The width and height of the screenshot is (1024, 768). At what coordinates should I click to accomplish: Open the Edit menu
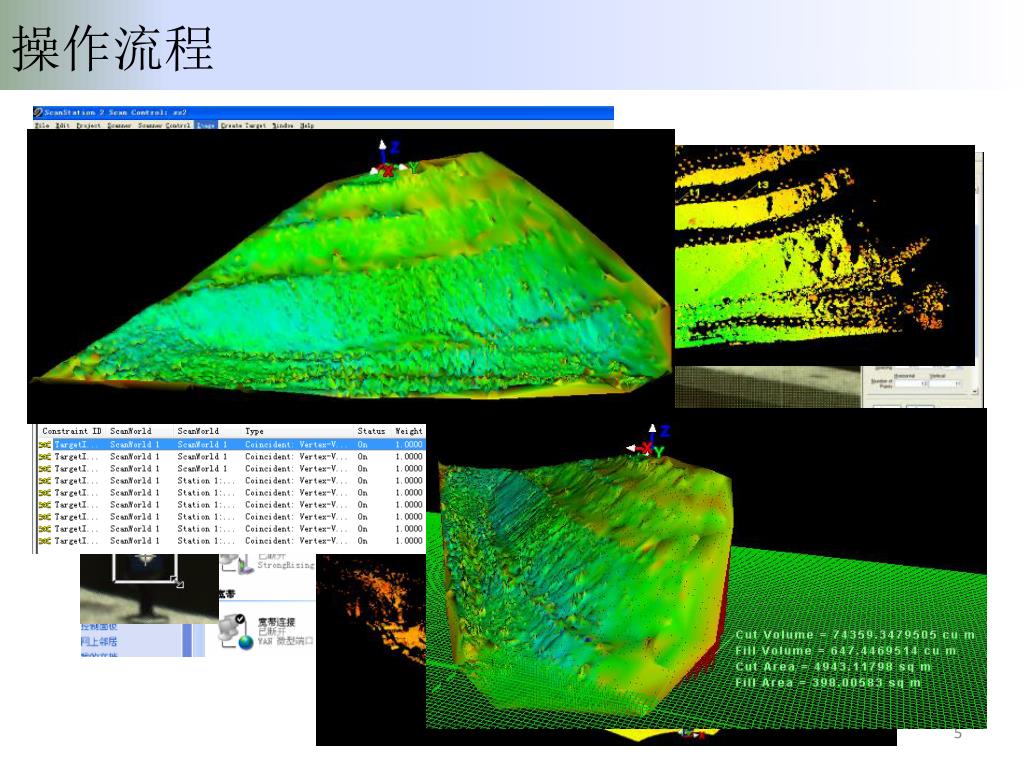click(x=62, y=125)
